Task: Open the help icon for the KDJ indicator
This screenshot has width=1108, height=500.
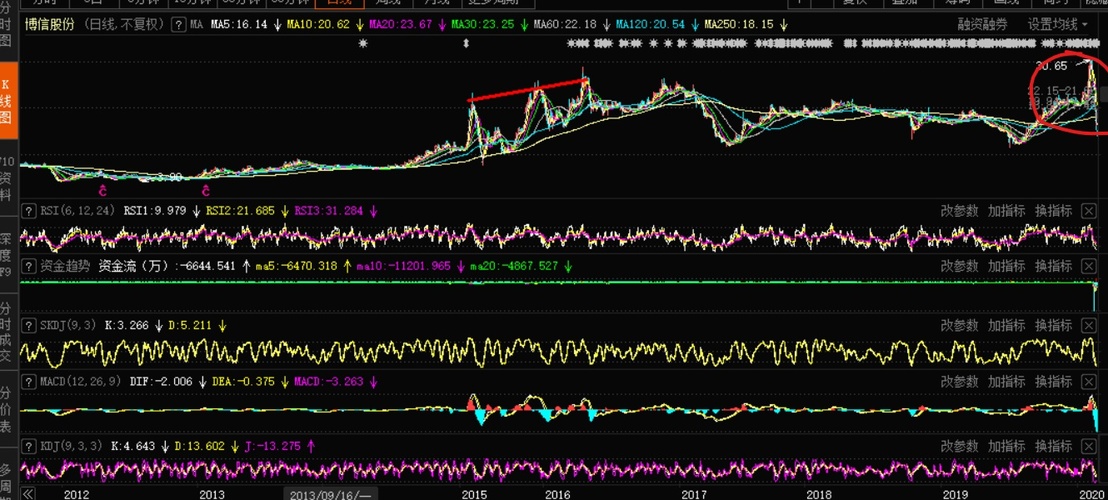Action: (x=29, y=446)
